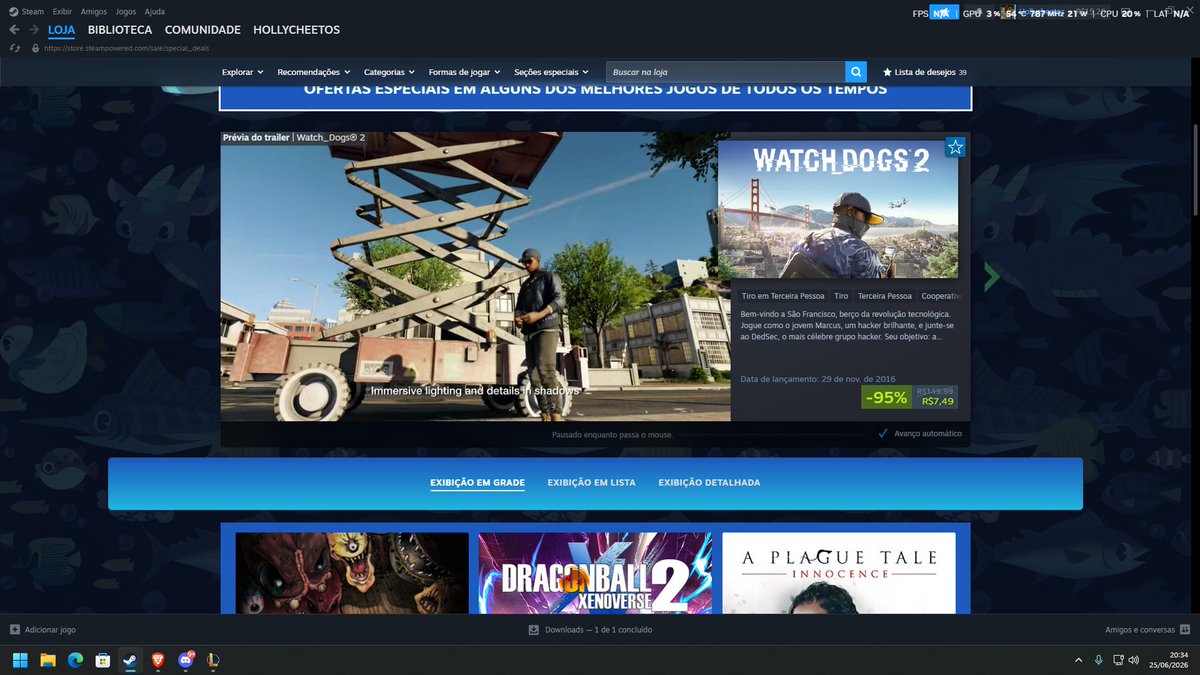The image size is (1200, 675).
Task: Open File Explorer from the taskbar
Action: coord(48,660)
